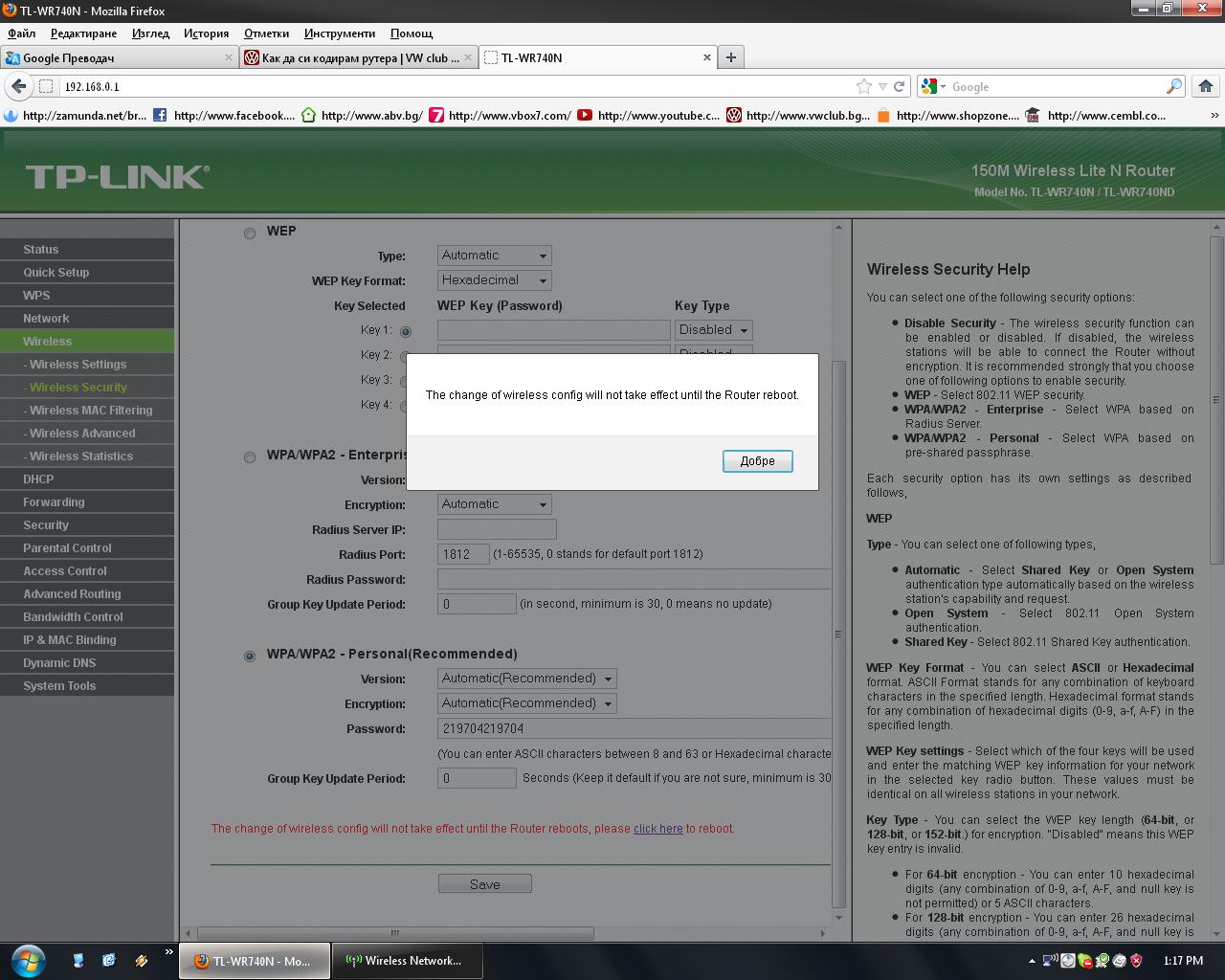Screen dimensions: 1225x980
Task: Click the browser Back arrow button
Action: coord(18,86)
